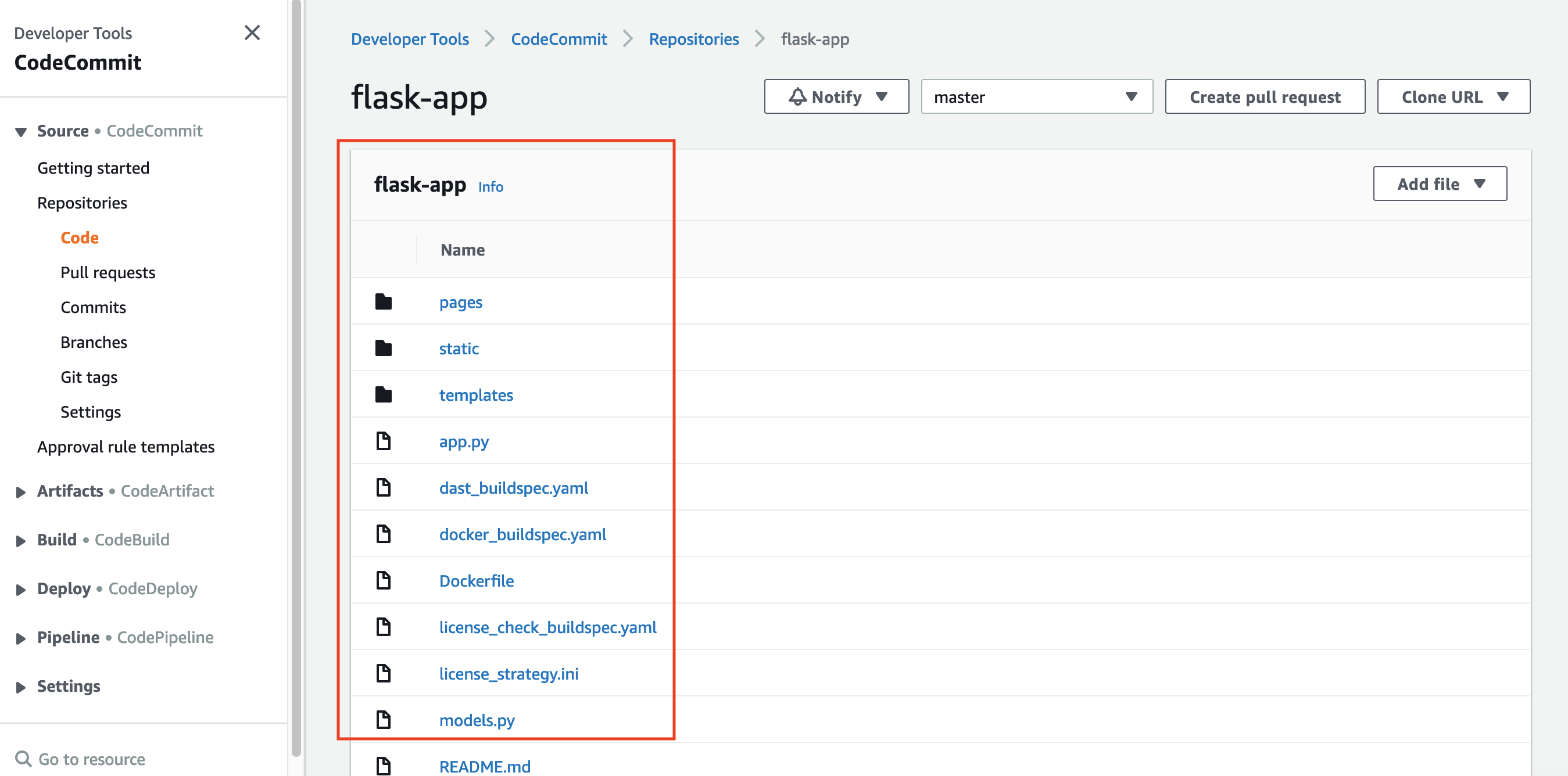Open the Add file dropdown

tap(1440, 184)
